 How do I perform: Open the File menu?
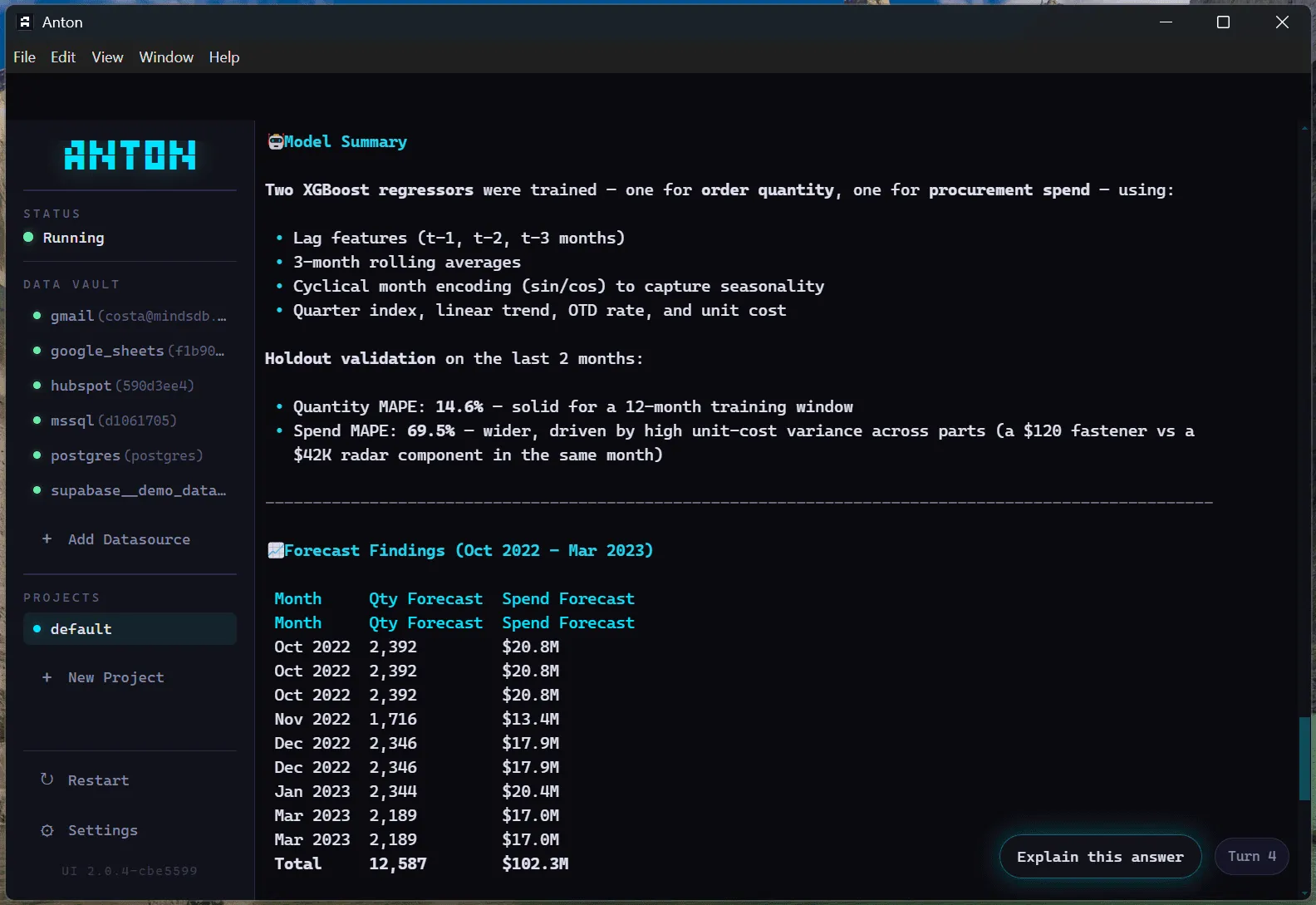click(24, 57)
